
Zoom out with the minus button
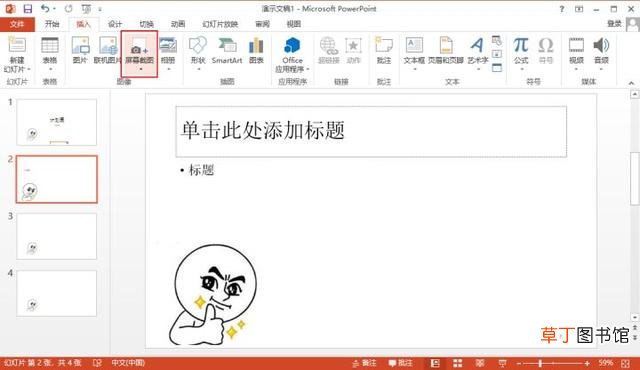[x=519, y=363]
